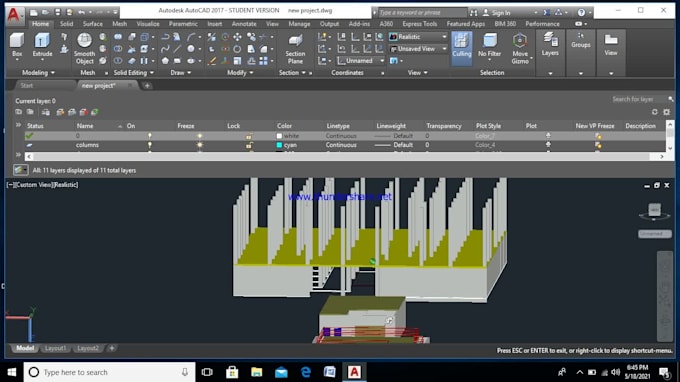Viewport: 680px width, 382px height.
Task: Click the layer list refresh icon
Action: click(x=654, y=112)
